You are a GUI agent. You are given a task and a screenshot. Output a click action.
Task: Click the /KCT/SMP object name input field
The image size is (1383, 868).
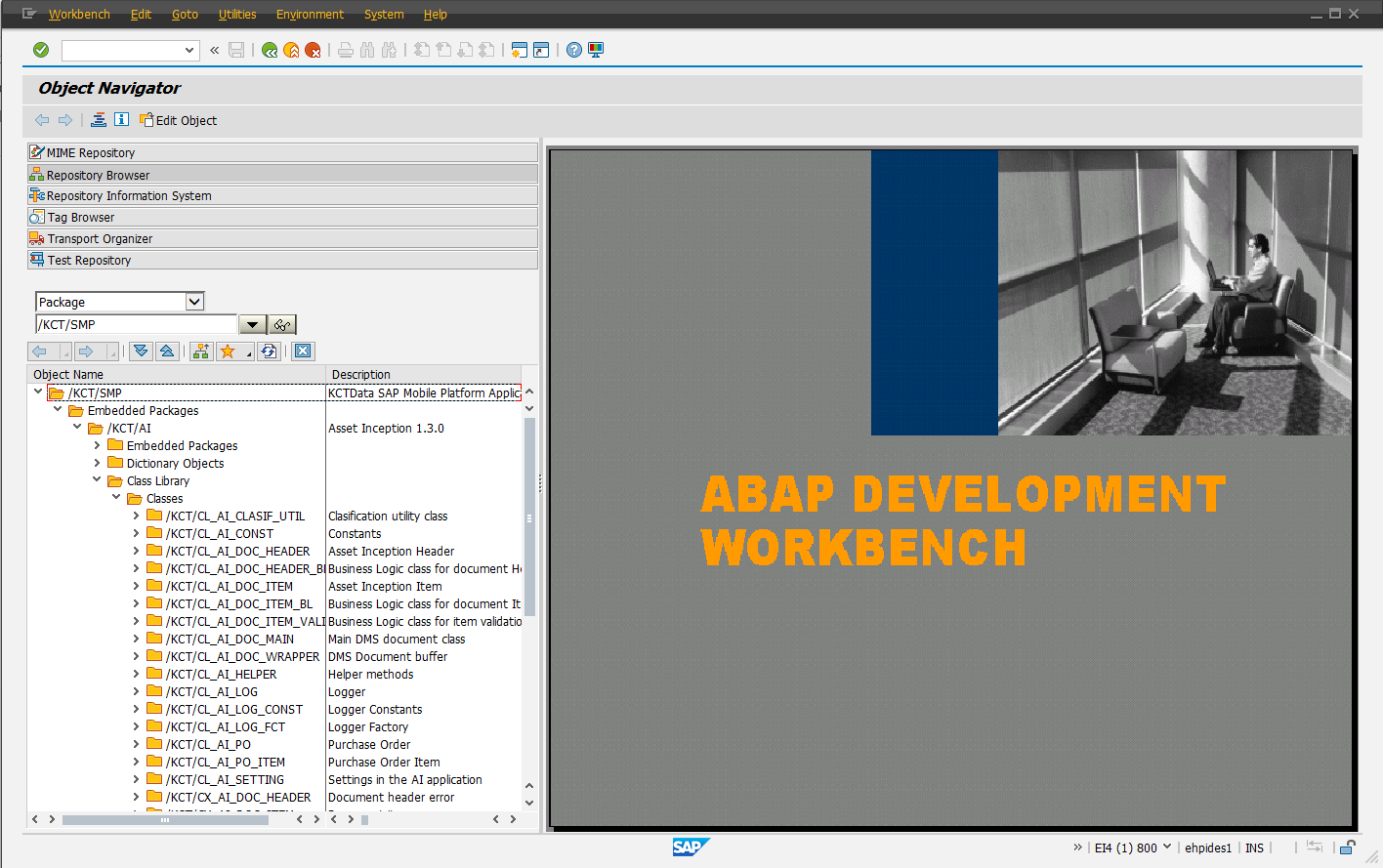136,324
